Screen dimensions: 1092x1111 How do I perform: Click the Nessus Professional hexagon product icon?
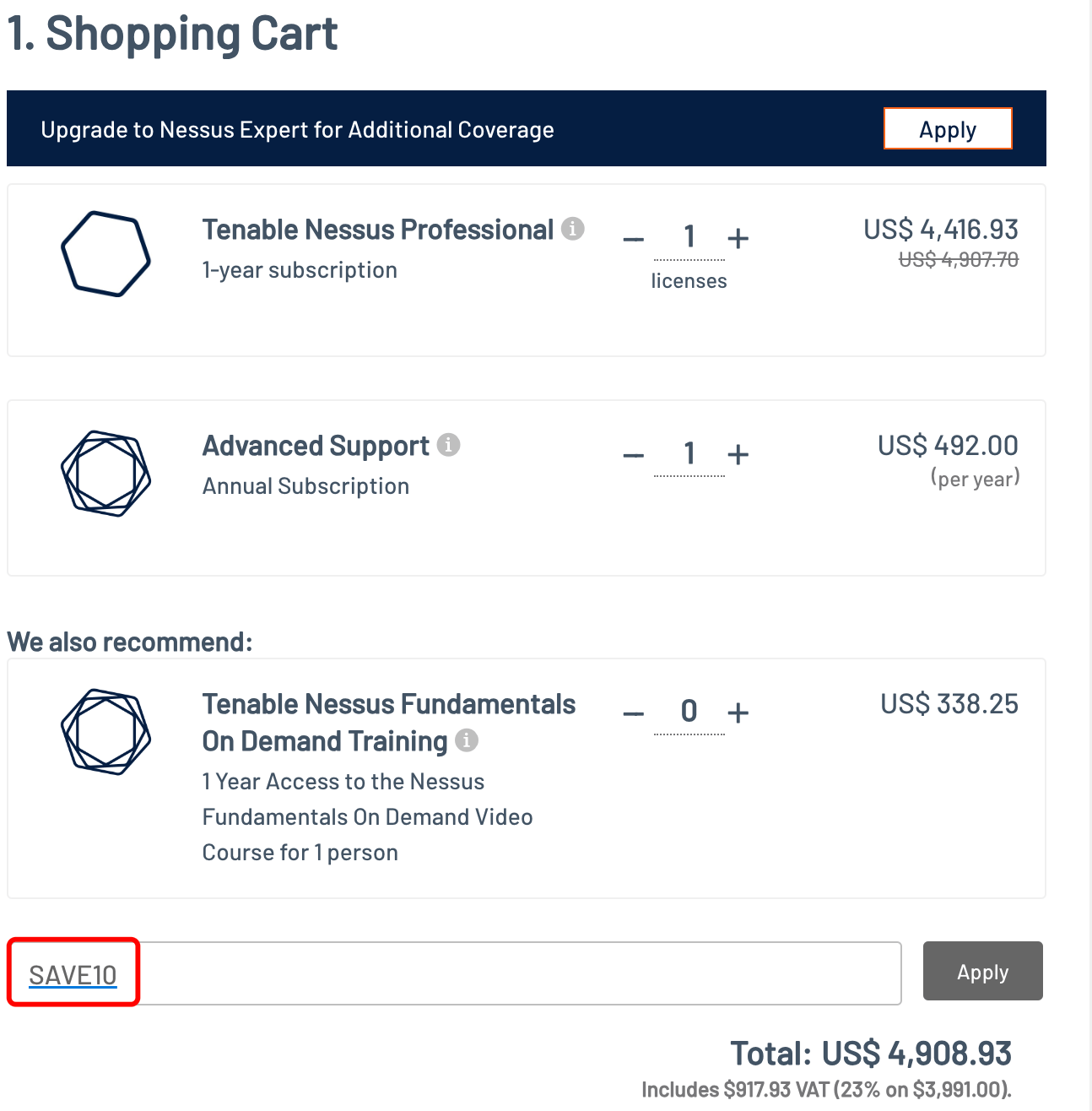pos(105,253)
